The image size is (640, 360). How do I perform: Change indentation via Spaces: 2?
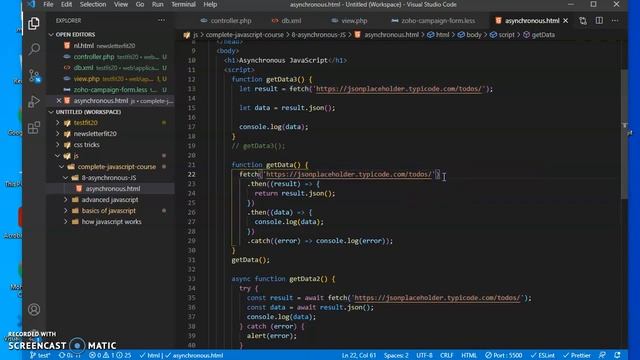tap(396, 356)
